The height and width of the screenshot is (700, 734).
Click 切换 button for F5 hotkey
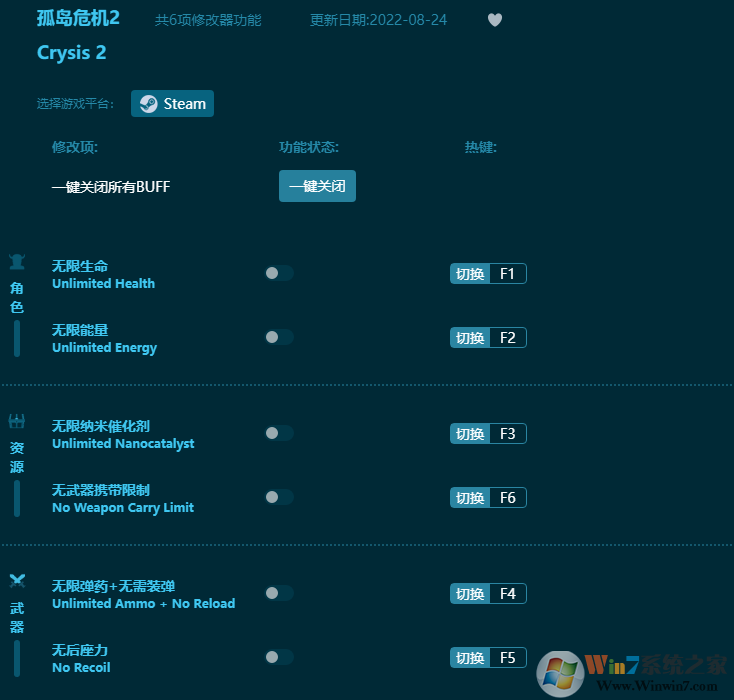470,658
